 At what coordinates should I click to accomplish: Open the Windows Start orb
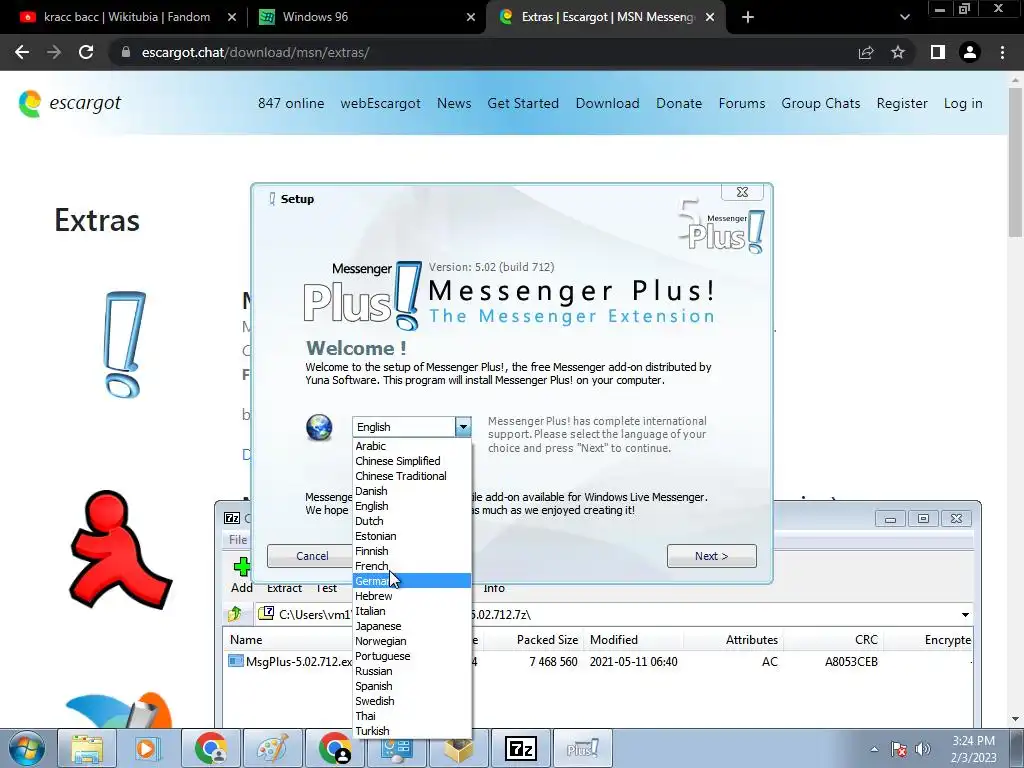tap(27, 748)
